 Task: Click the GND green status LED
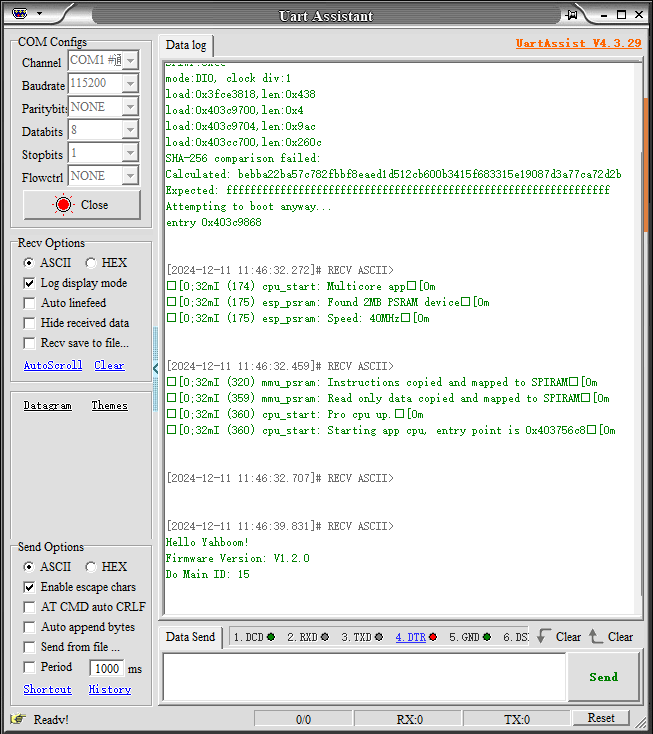tap(487, 637)
